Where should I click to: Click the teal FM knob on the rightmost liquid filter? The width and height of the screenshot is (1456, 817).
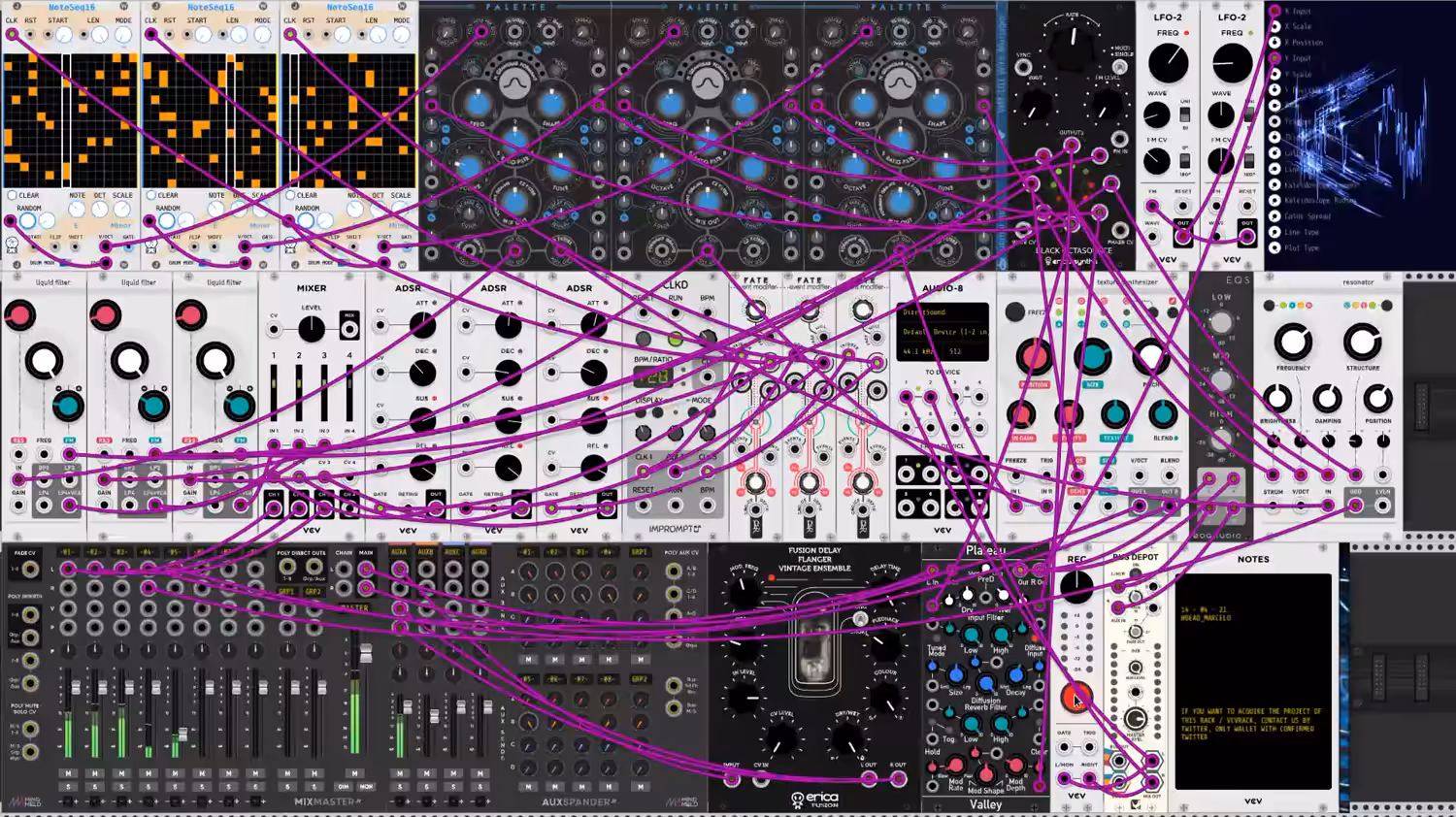(238, 406)
